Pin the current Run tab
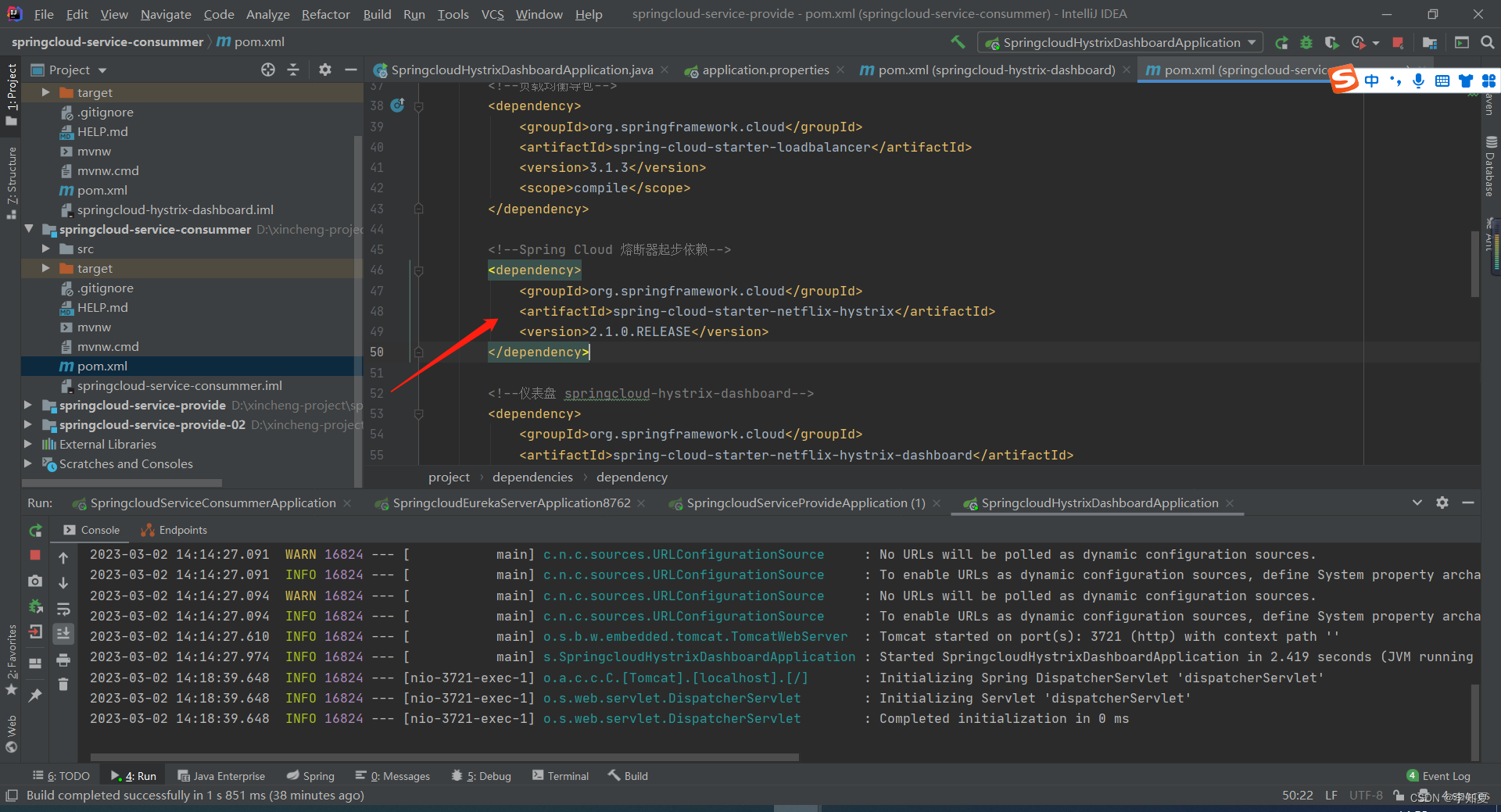 pyautogui.click(x=35, y=695)
